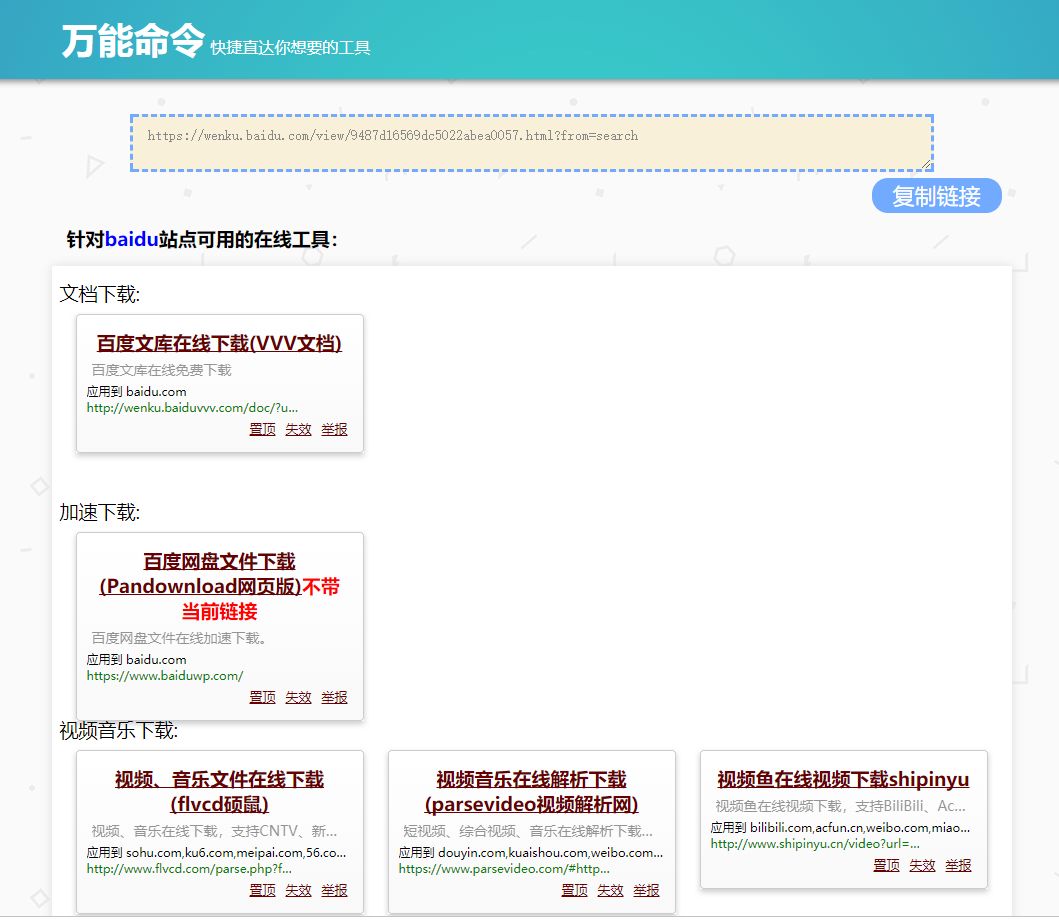This screenshot has height=923, width=1059.
Task: Open 视频、音乐文件在线下载 flvcd硕鼠 link
Action: point(219,791)
